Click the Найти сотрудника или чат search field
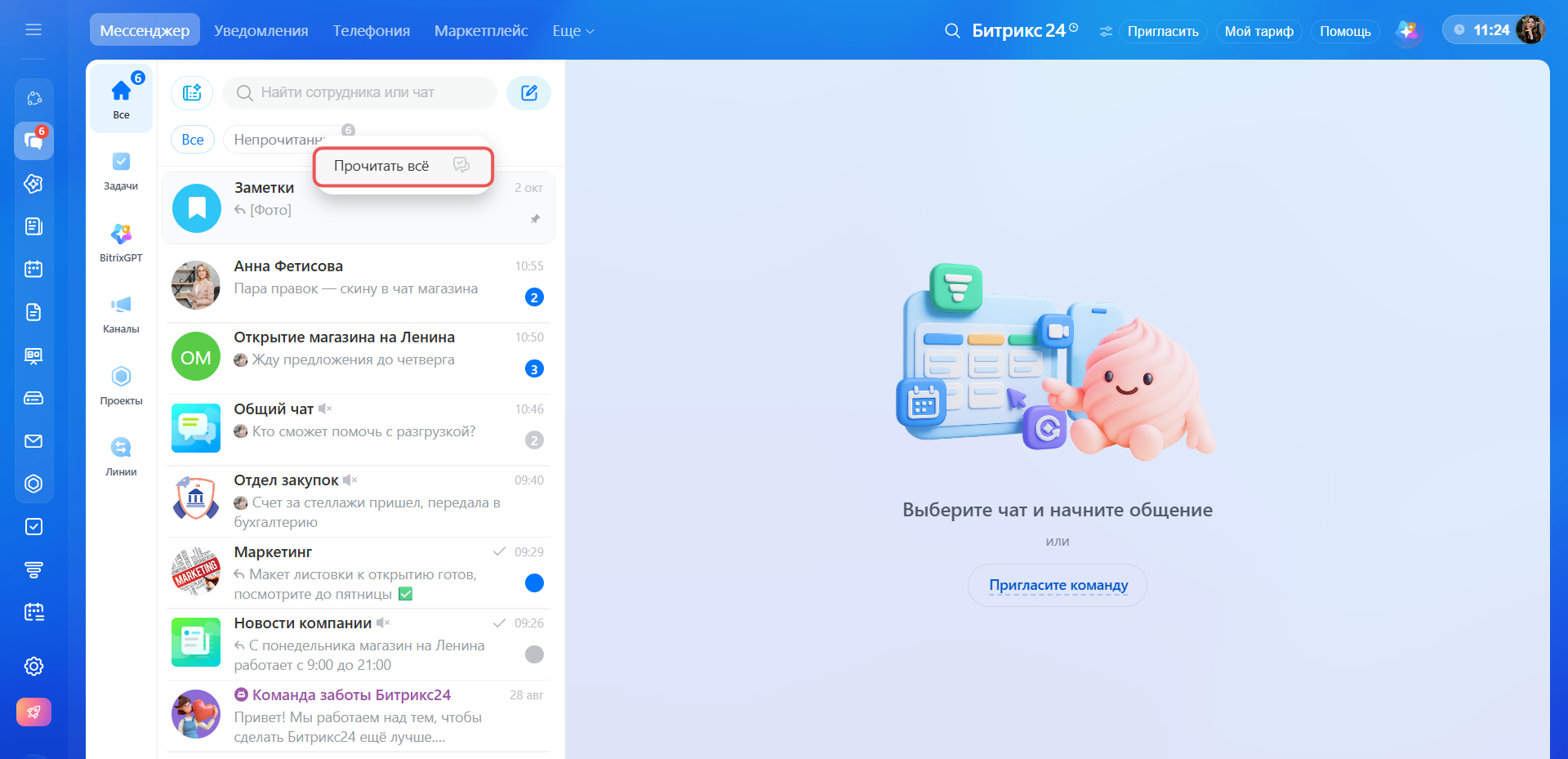 click(x=360, y=93)
